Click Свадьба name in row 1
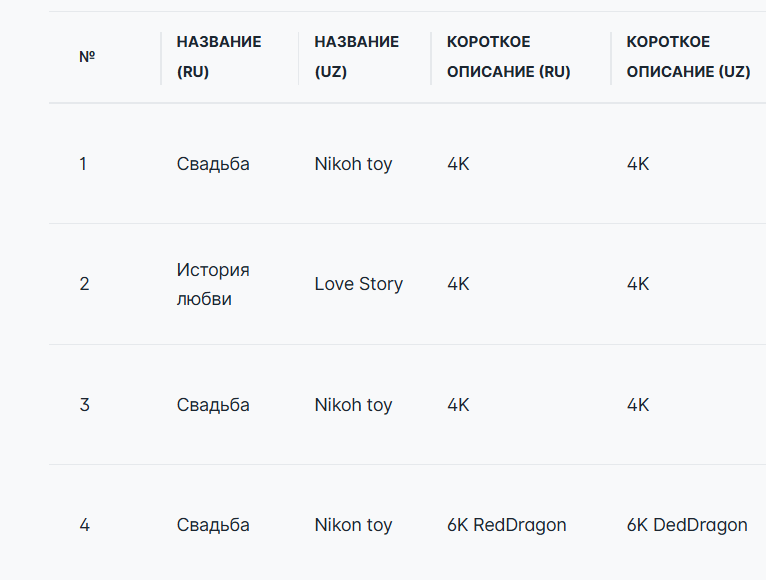The width and height of the screenshot is (766, 580). (213, 164)
